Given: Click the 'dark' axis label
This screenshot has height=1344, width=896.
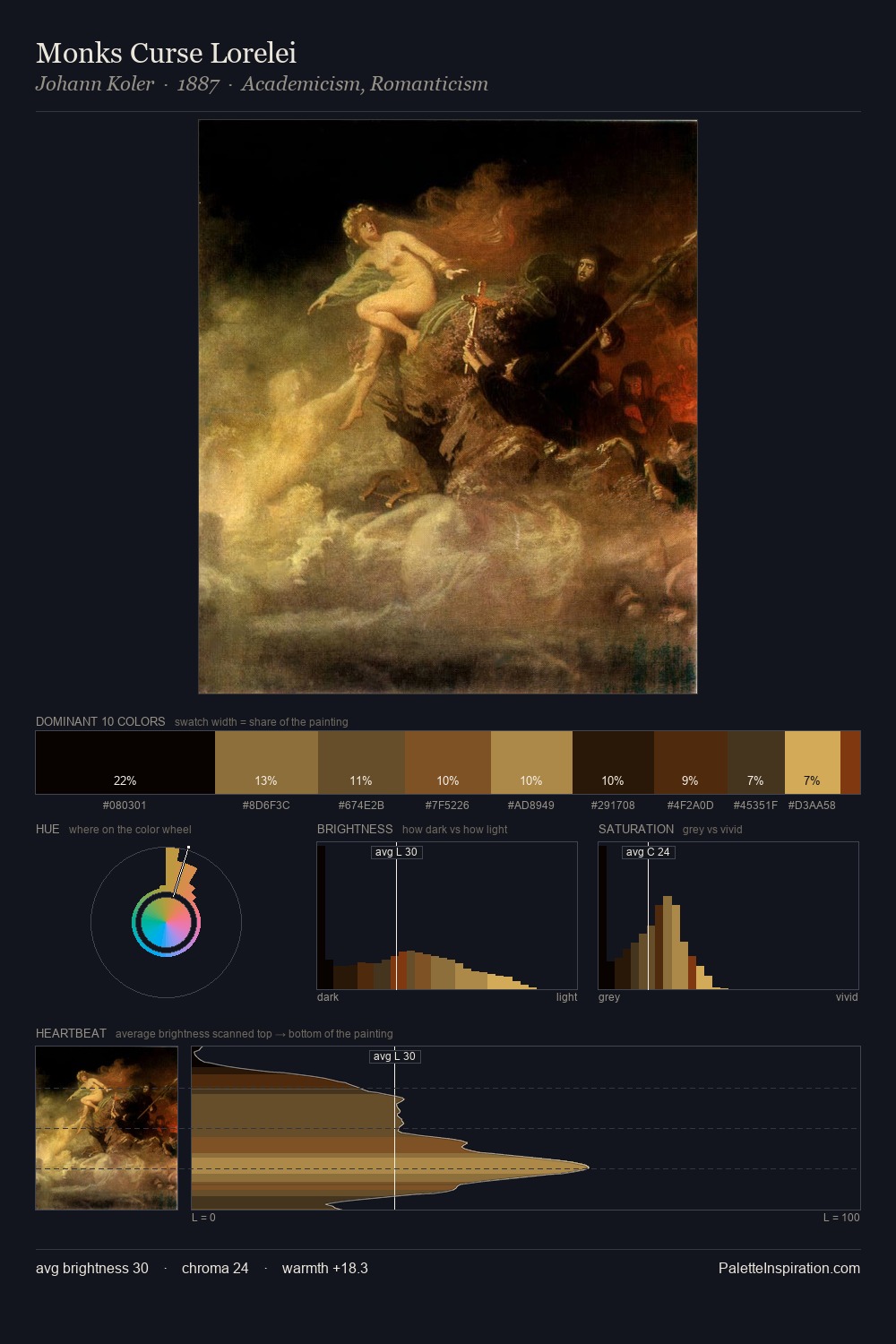Looking at the screenshot, I should pos(328,996).
